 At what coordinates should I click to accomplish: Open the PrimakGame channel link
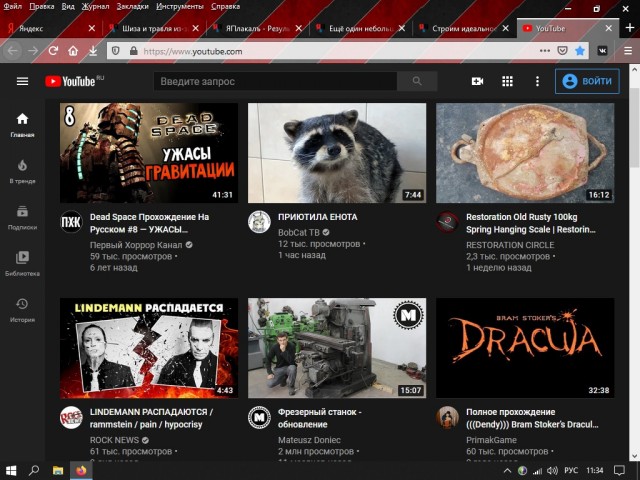tap(491, 440)
